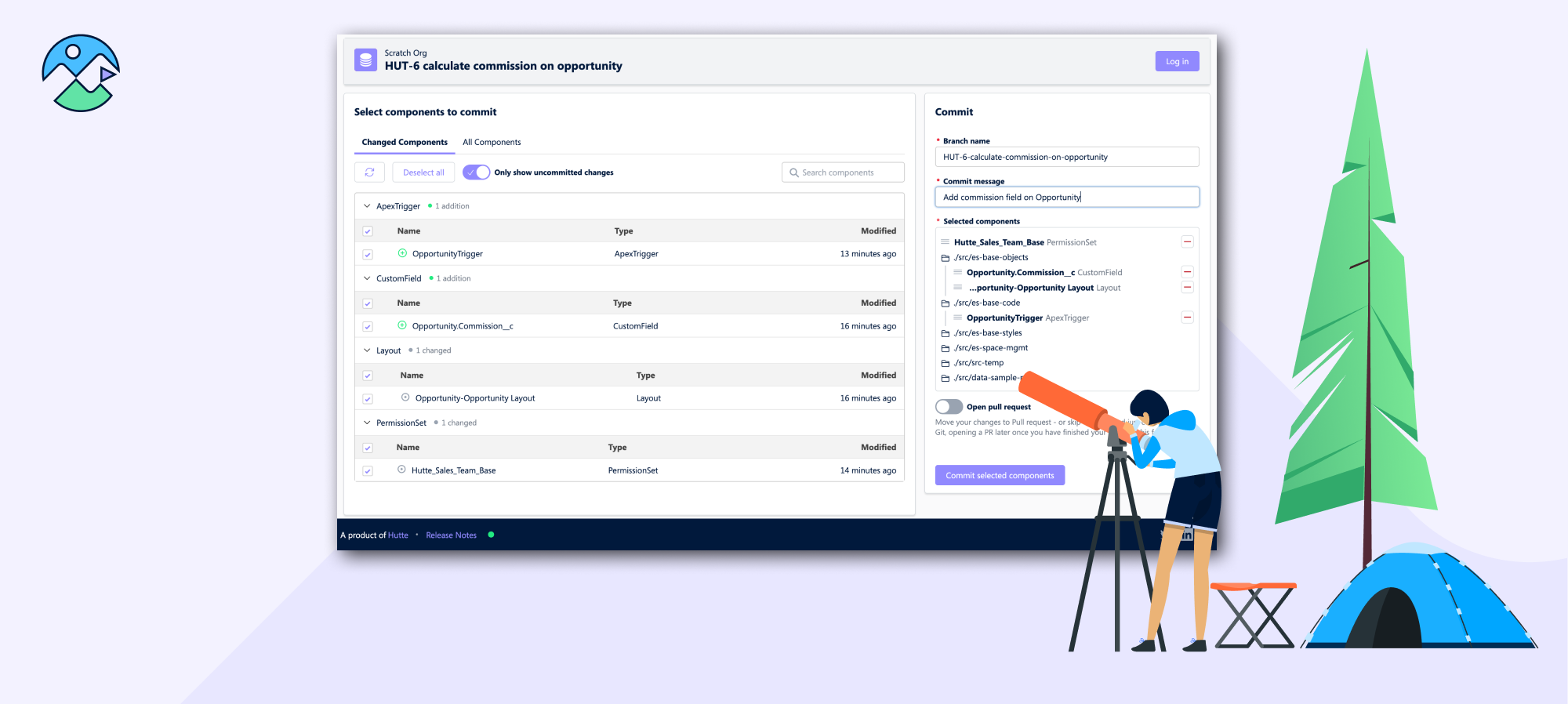1568x704 pixels.
Task: Toggle select-all checkbox in ApexTrigger header
Action: tap(368, 231)
